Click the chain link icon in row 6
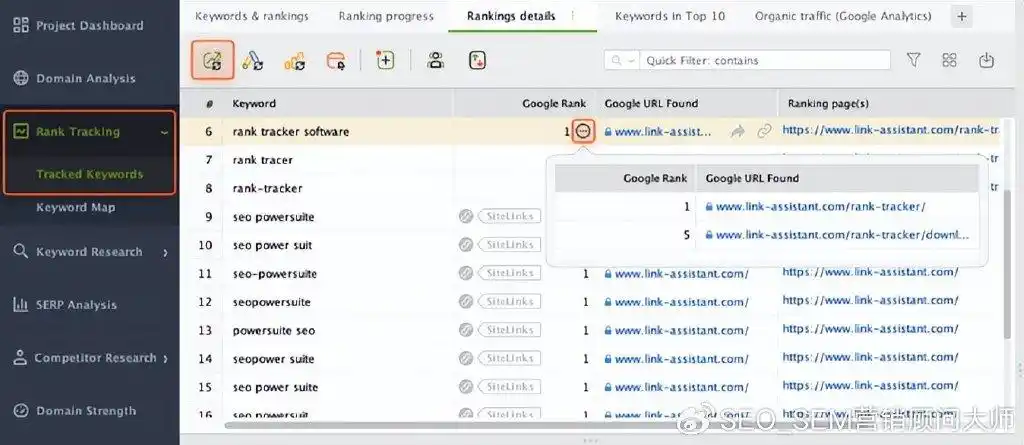This screenshot has height=445, width=1024. (764, 131)
